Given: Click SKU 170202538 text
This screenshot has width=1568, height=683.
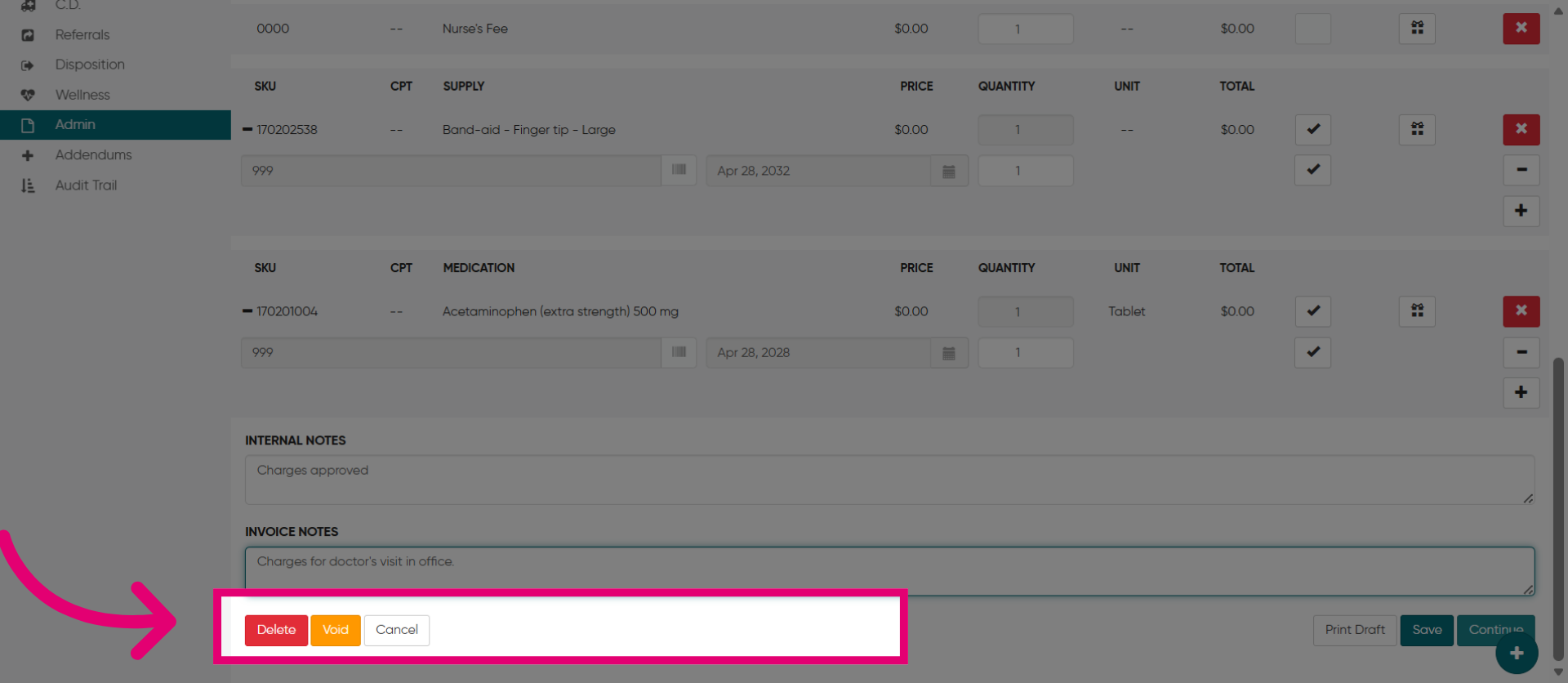Looking at the screenshot, I should 287,129.
